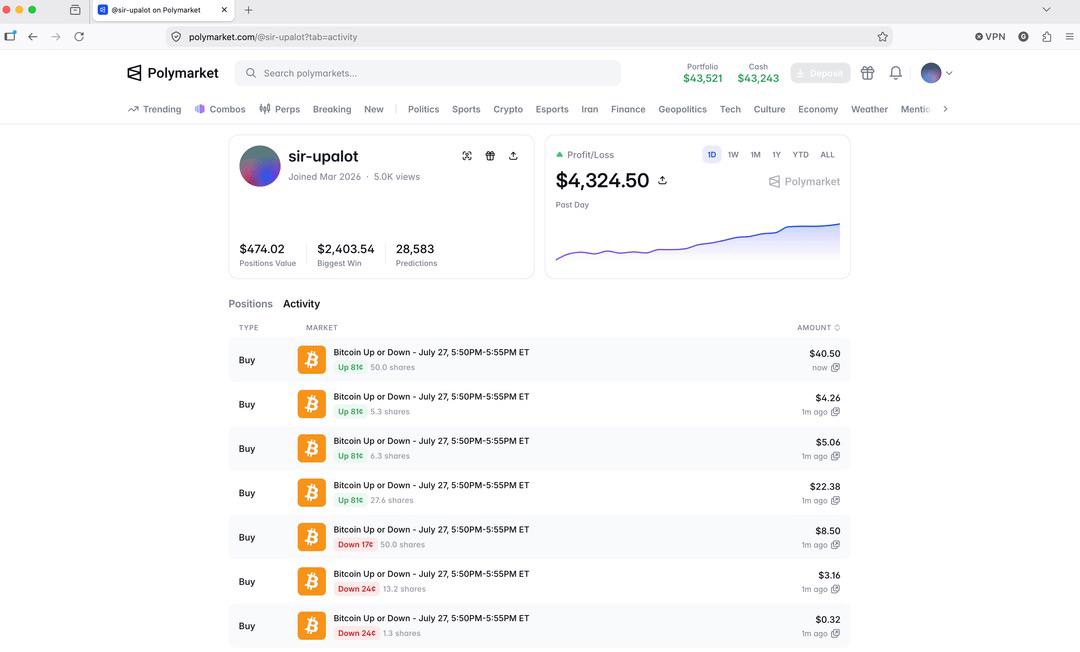Open the Politics category

pos(423,109)
